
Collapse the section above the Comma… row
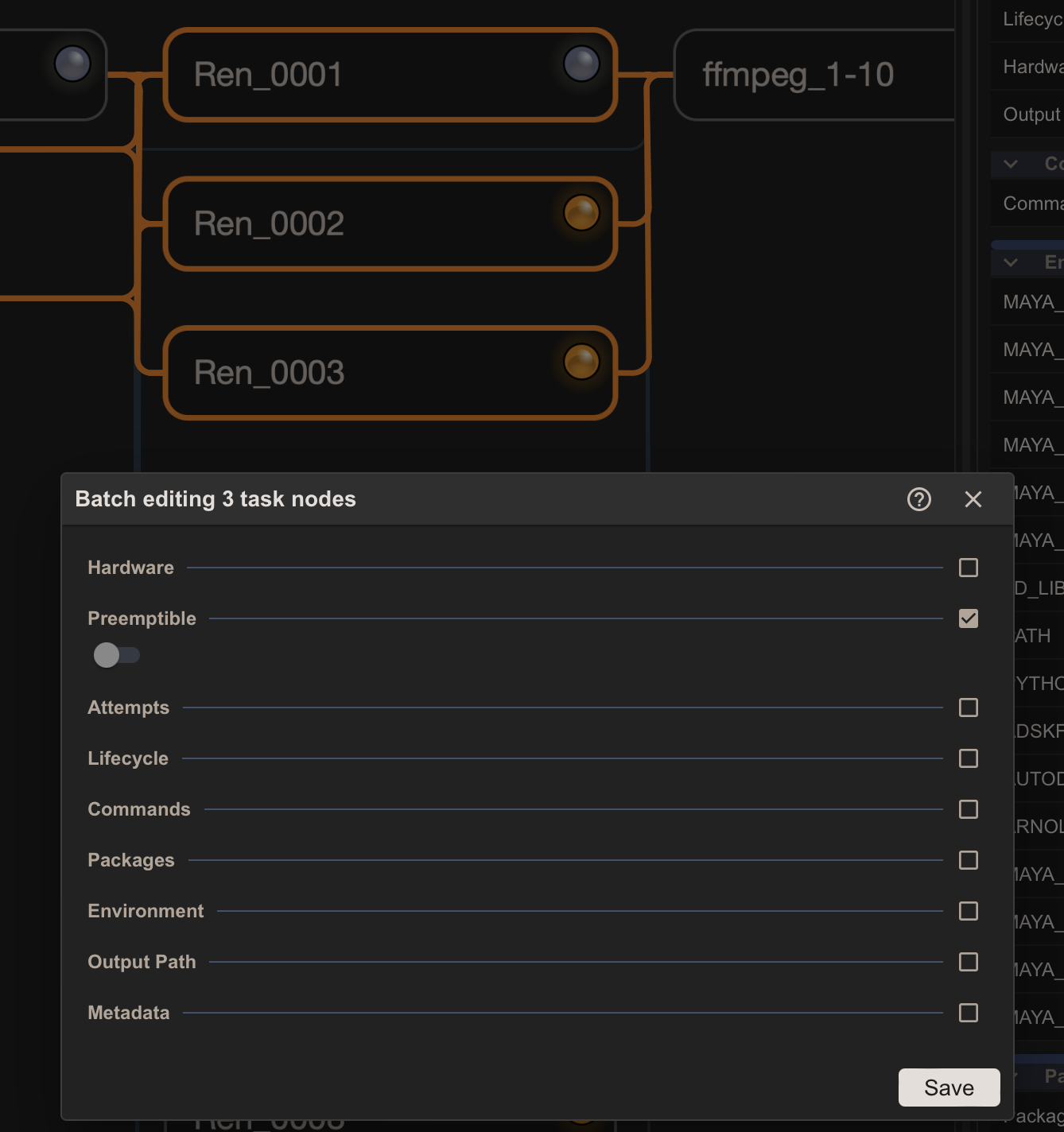(1011, 164)
